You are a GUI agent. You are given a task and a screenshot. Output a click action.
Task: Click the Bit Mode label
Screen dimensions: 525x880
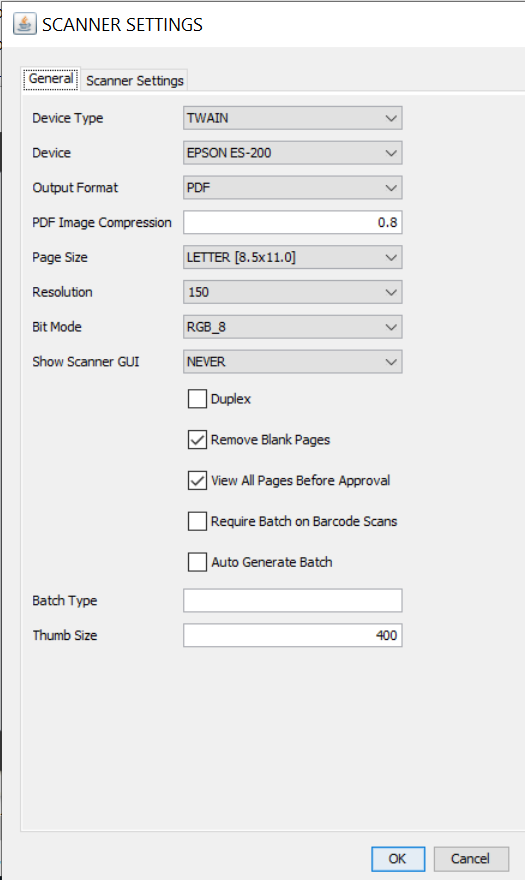pyautogui.click(x=57, y=327)
